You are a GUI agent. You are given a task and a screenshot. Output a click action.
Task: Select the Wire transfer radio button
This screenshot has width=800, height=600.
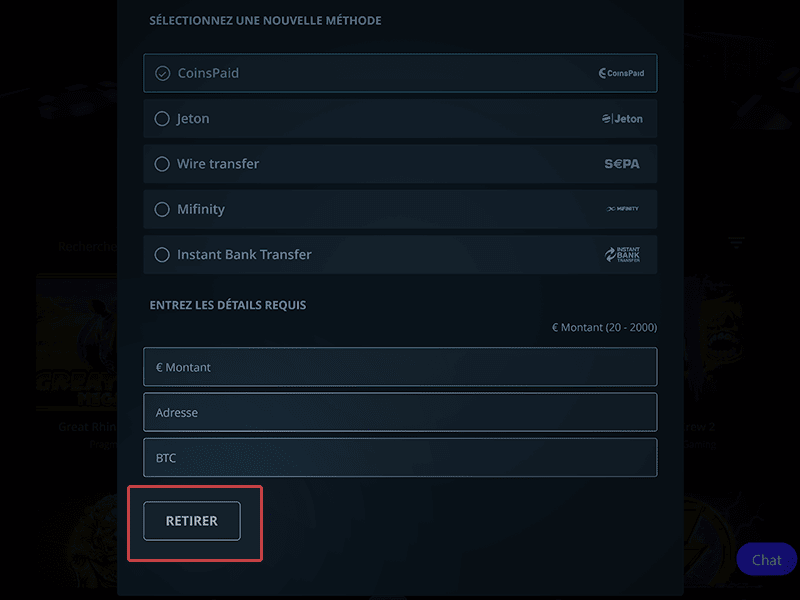(162, 164)
